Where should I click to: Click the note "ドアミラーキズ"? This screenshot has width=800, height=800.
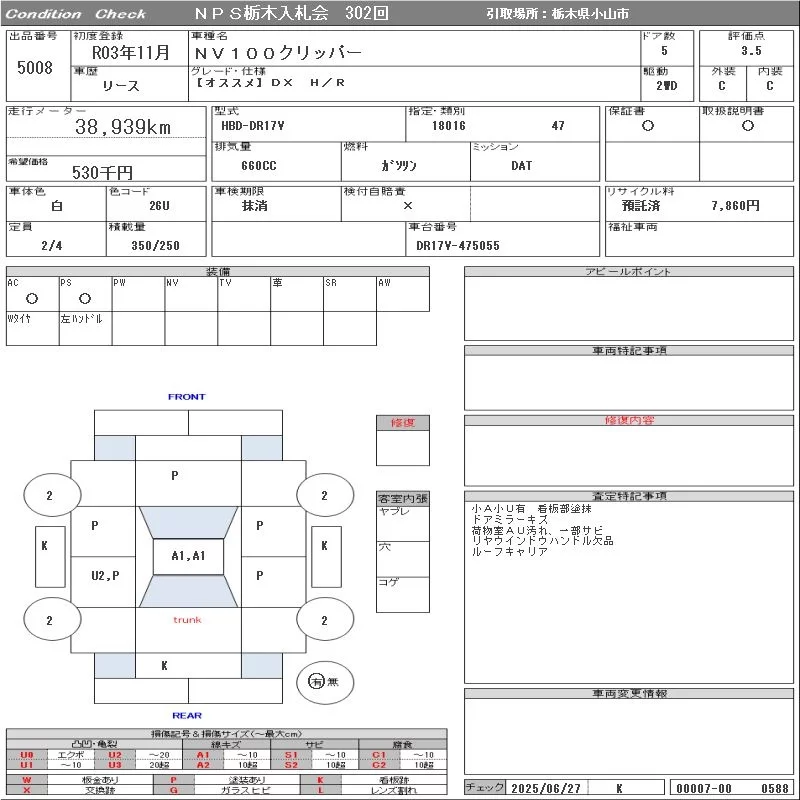509,519
